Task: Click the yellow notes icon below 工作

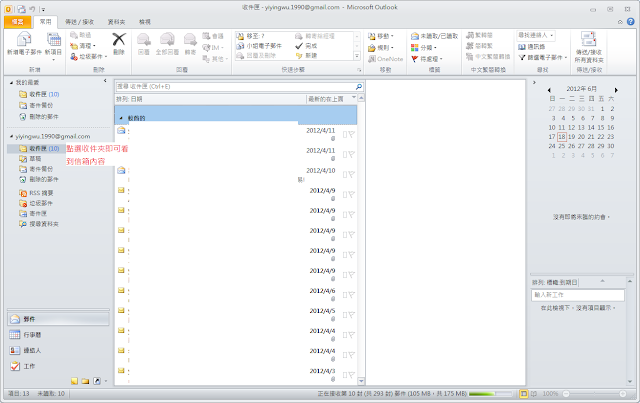Action: (x=74, y=381)
